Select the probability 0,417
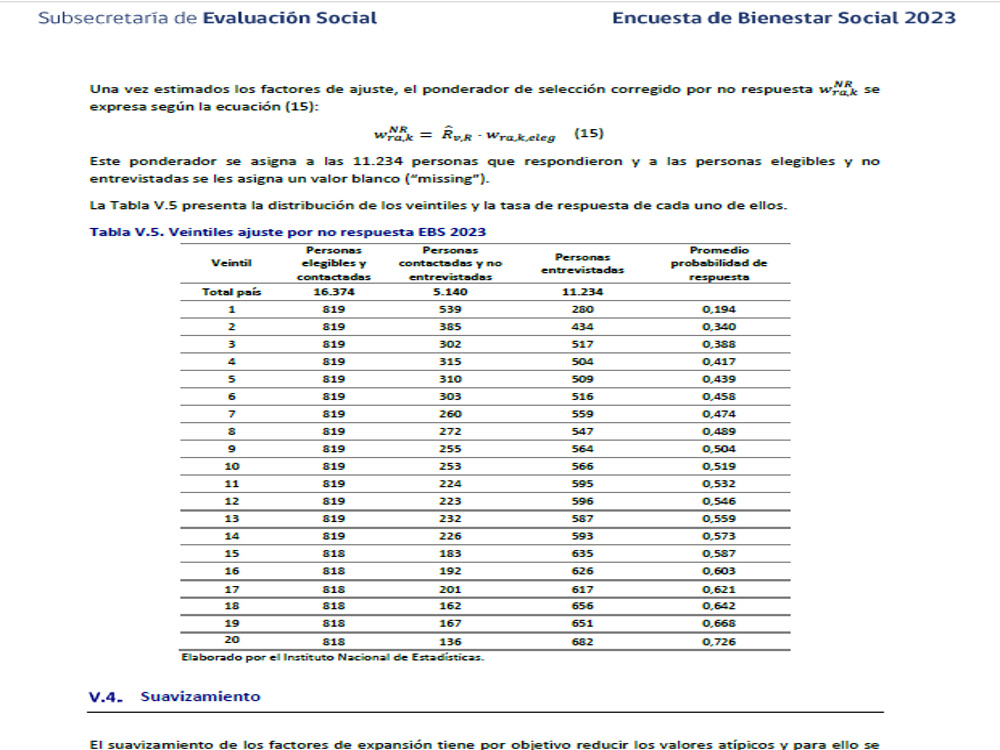1000x750 pixels. coord(719,362)
